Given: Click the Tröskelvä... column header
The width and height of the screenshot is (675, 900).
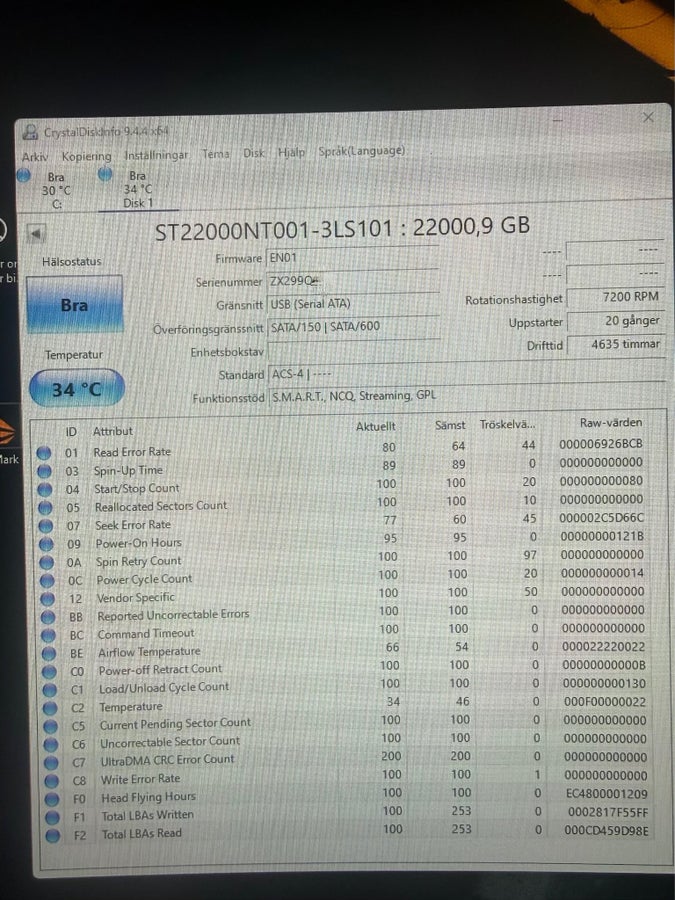Looking at the screenshot, I should pos(507,424).
